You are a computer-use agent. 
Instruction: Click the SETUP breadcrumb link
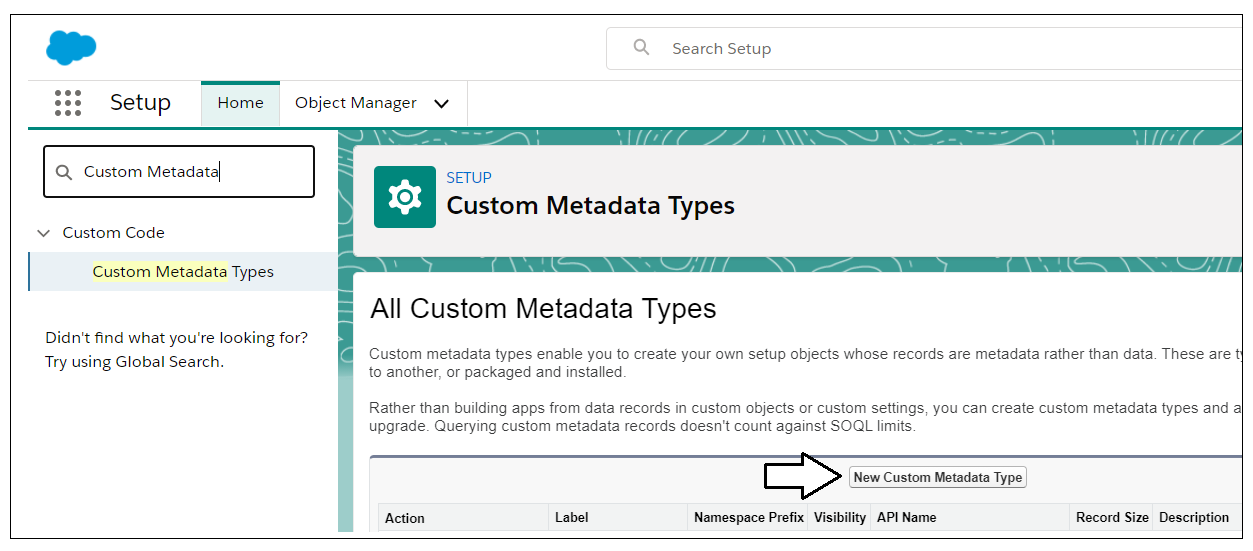(x=469, y=178)
